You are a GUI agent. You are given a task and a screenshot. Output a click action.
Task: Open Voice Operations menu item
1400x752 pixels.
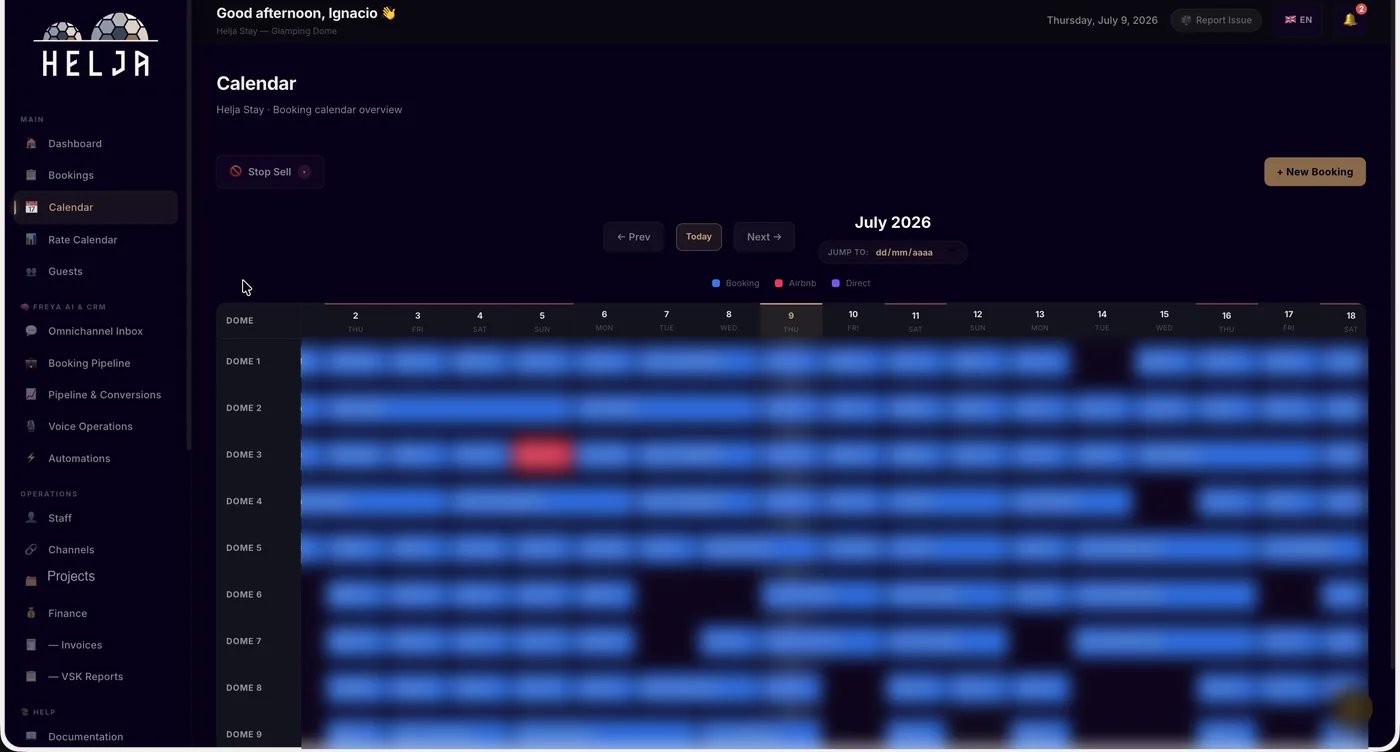point(90,426)
